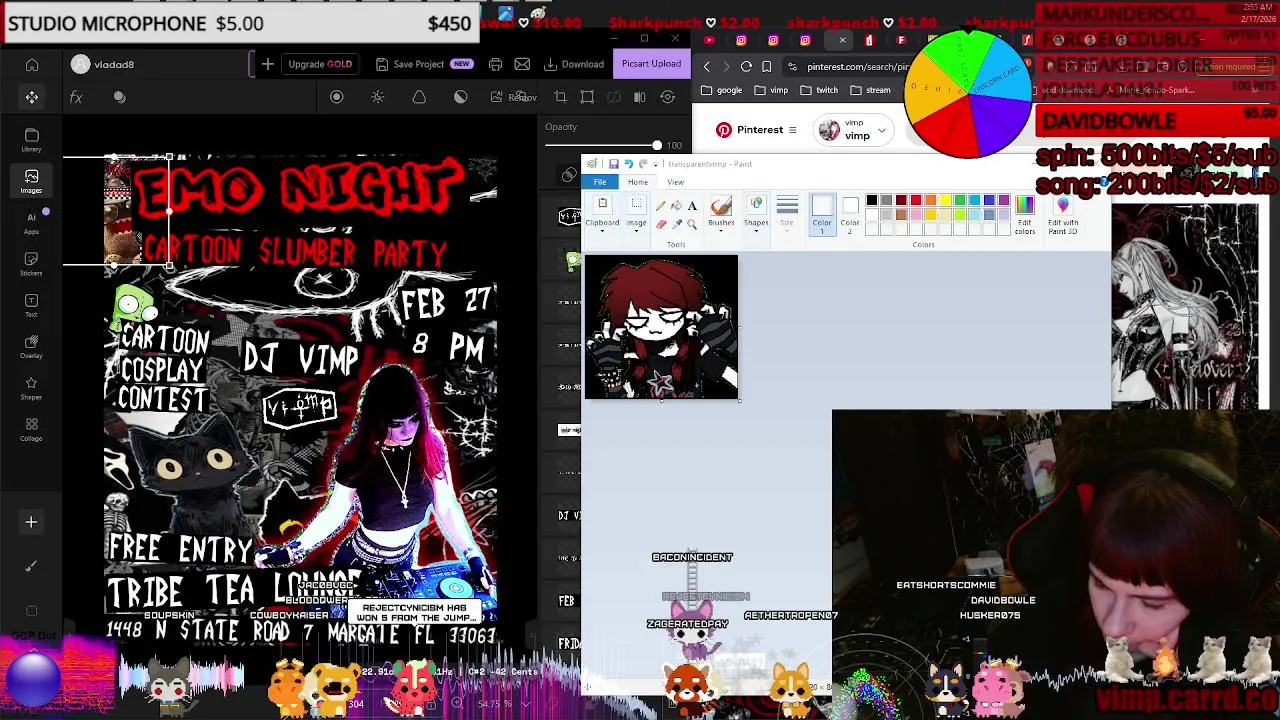Click Save Project in Picsart
Viewport: 1280px width, 720px height.
point(423,64)
